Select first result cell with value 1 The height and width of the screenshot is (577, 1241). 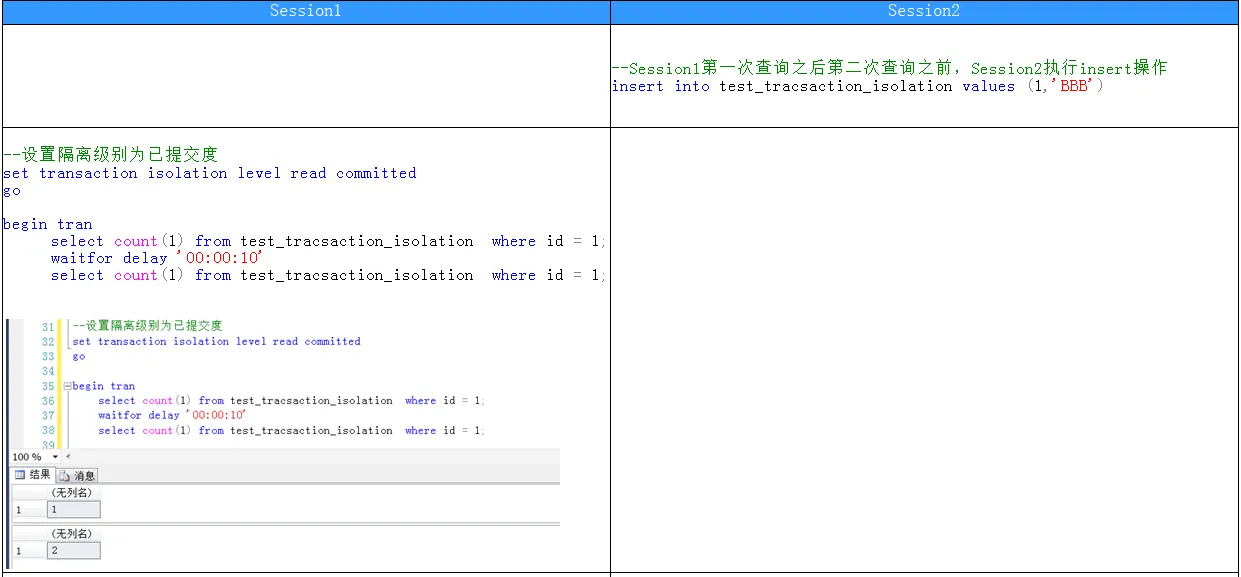73,510
